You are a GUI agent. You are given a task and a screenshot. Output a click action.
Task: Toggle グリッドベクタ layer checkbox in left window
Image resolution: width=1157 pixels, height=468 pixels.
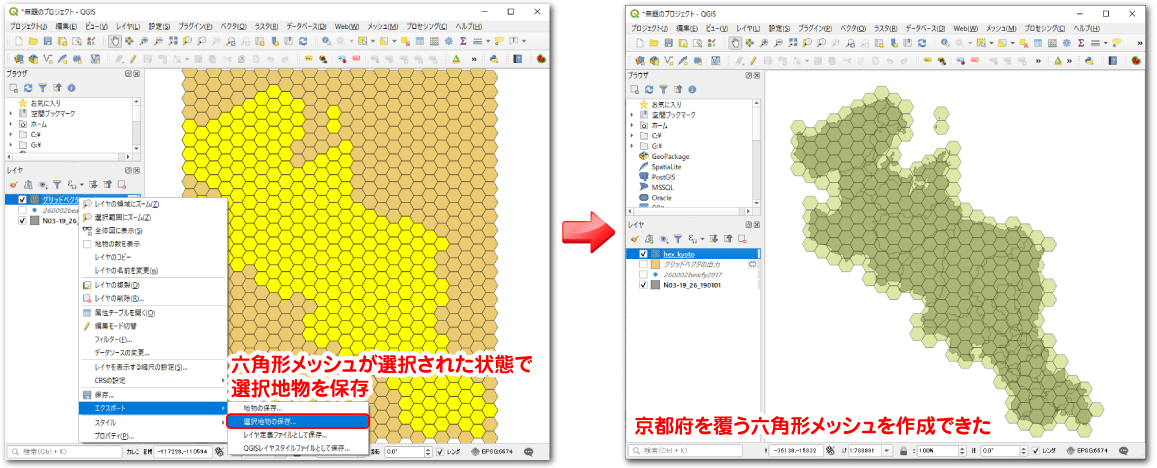pos(22,199)
